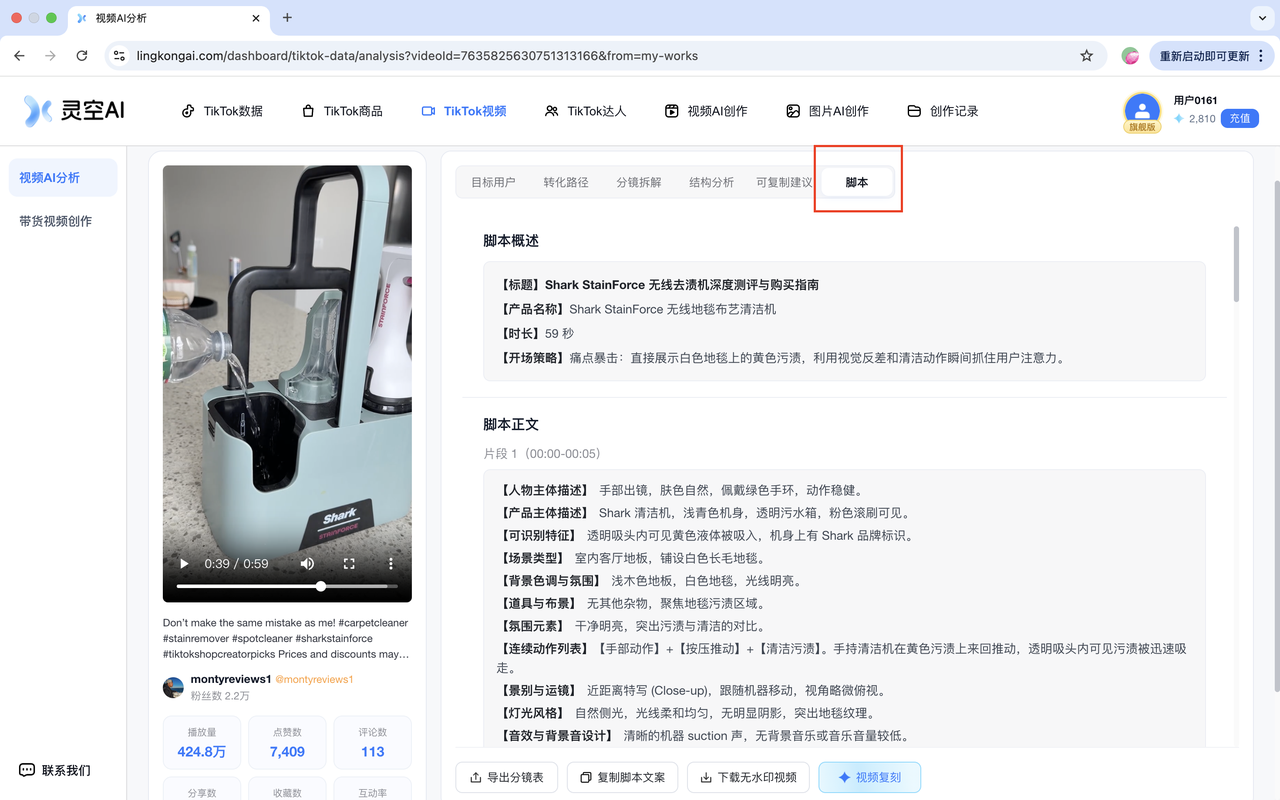This screenshot has height=800, width=1280.
Task: View site information icon in address bar
Action: (x=119, y=56)
